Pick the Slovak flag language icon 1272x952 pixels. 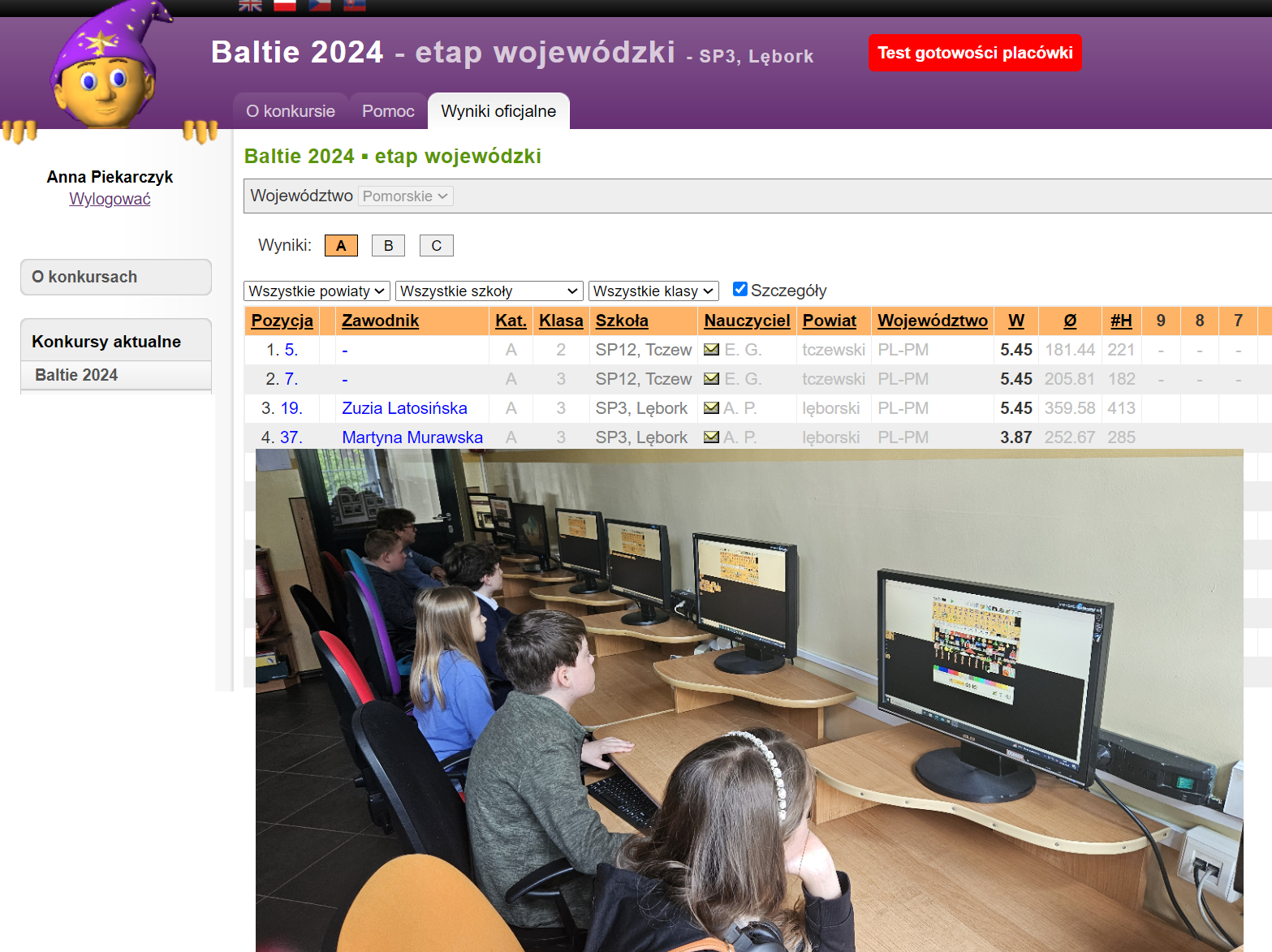[x=355, y=5]
